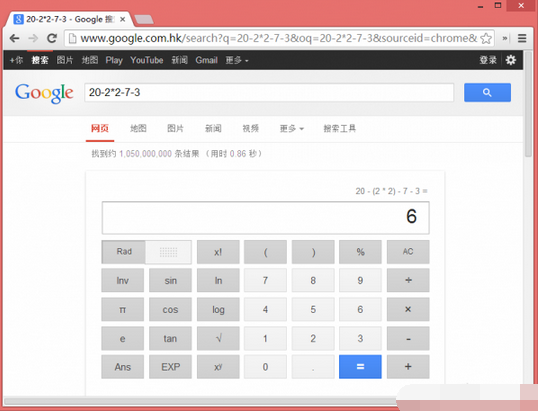Click the page icon in the address bar
Image resolution: width=538 pixels, height=411 pixels.
point(72,38)
